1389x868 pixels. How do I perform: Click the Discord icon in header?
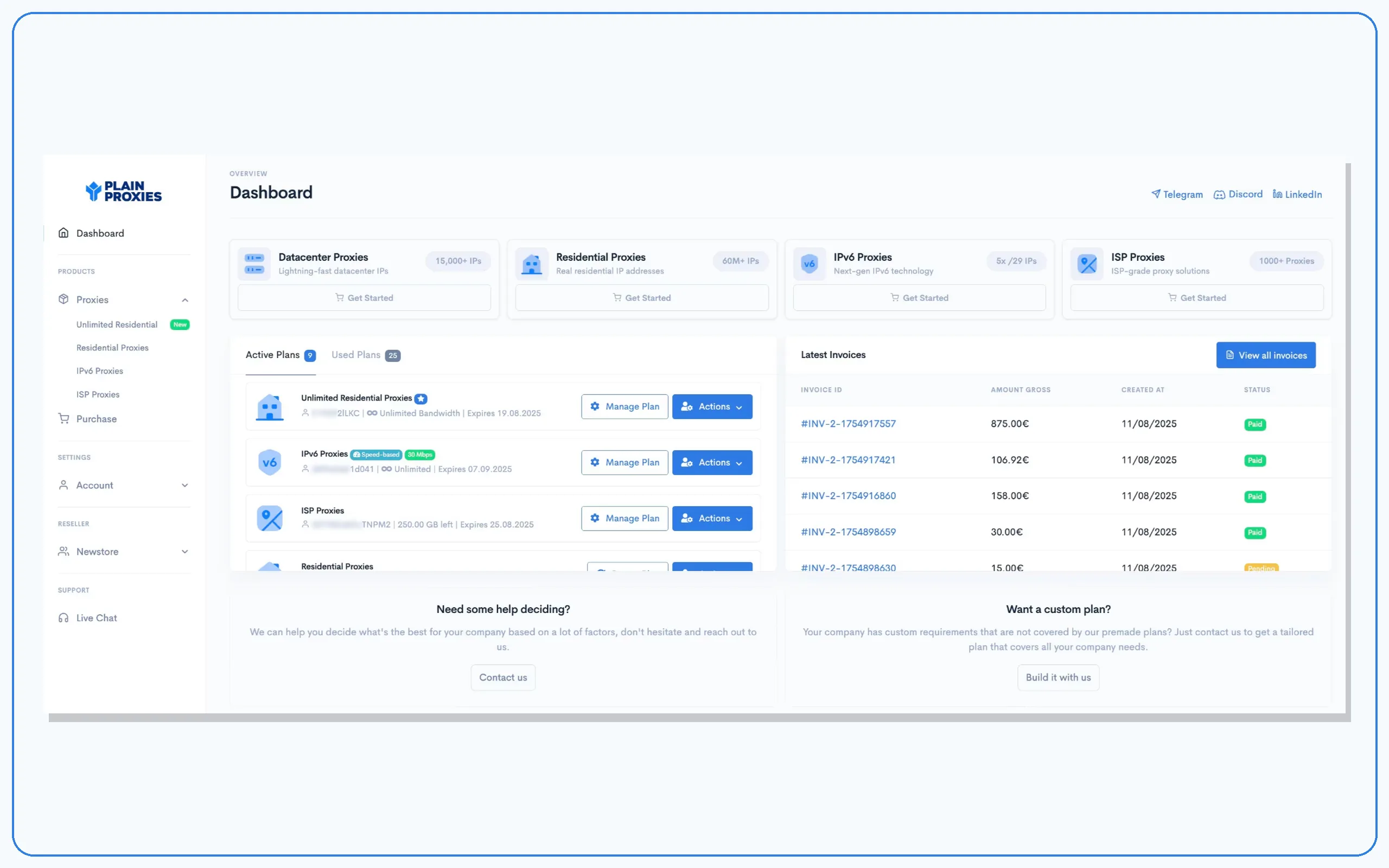pos(1219,195)
